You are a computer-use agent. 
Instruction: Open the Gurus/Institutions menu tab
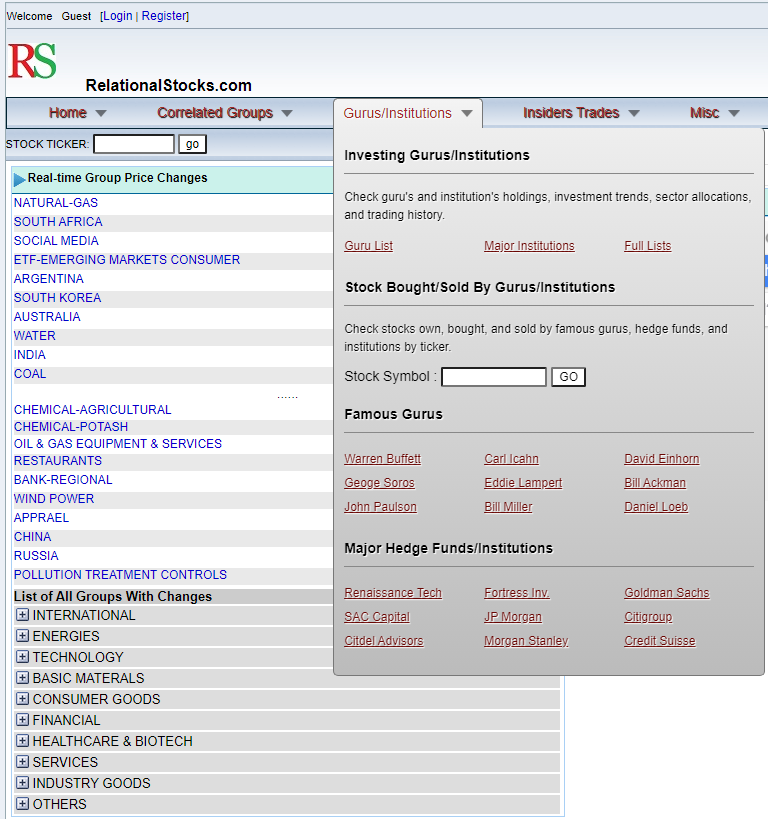(408, 113)
